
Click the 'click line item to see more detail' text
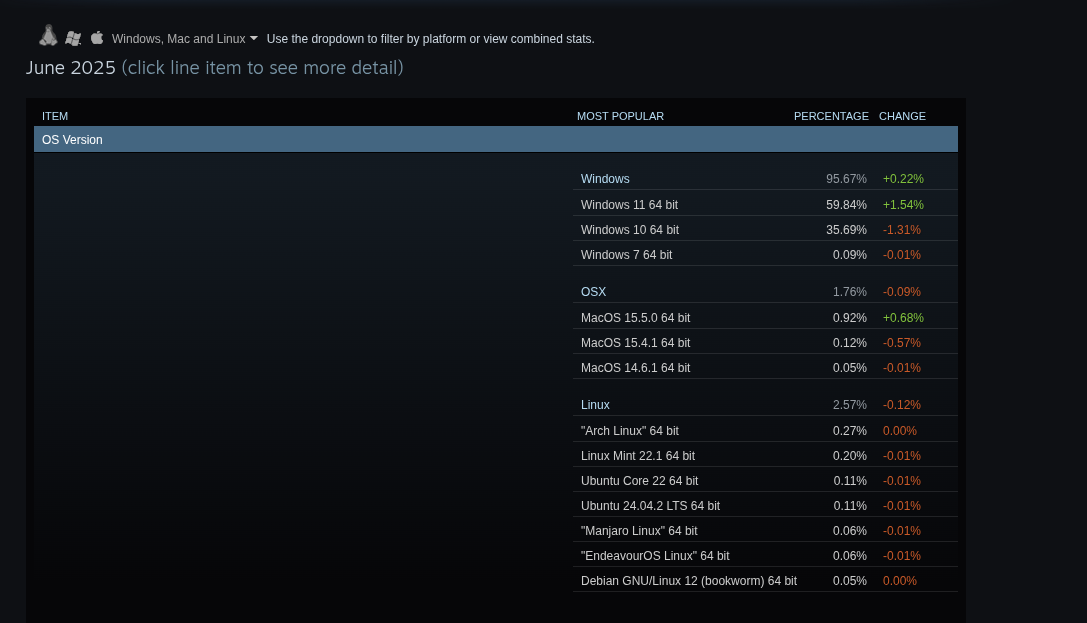point(262,68)
